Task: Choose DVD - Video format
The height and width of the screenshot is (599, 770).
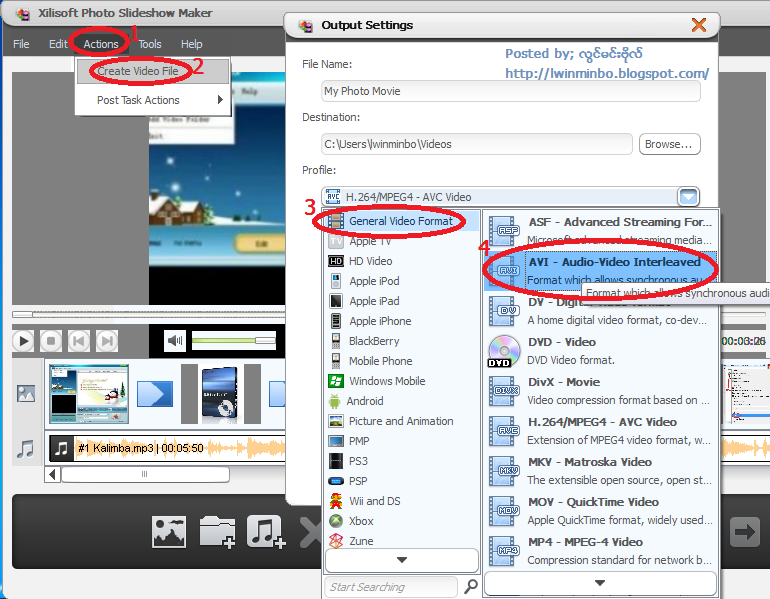Action: [600, 351]
